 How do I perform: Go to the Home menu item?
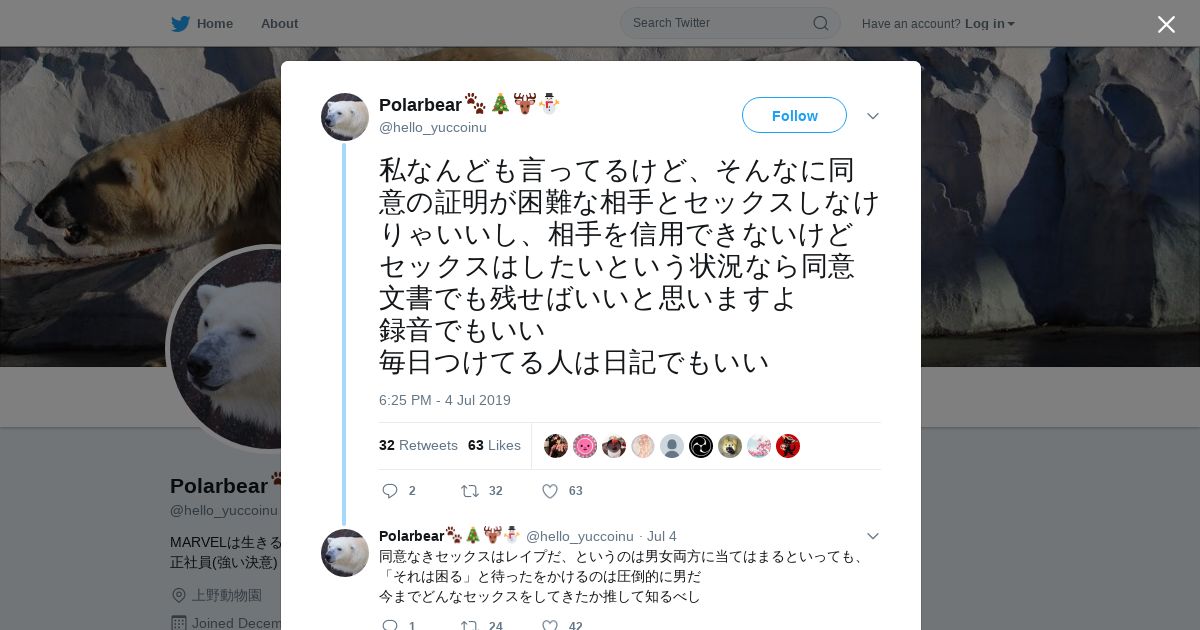coord(214,23)
